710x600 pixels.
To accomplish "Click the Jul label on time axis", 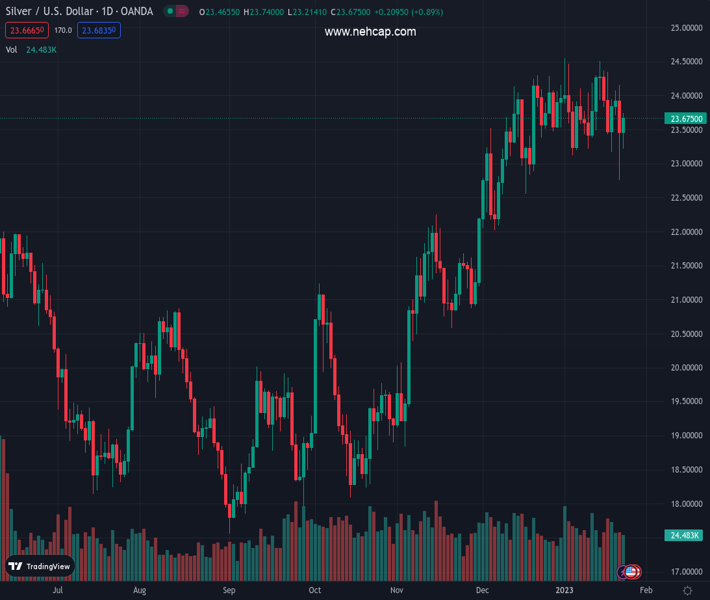I will pyautogui.click(x=58, y=591).
